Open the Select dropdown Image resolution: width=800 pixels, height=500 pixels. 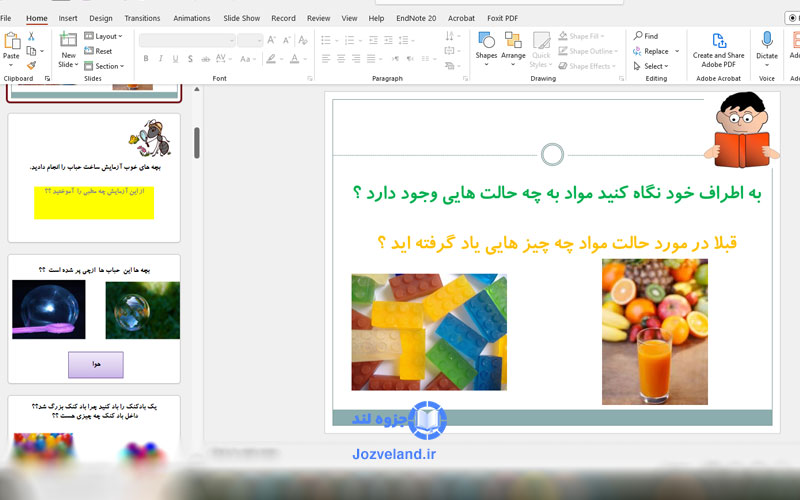(x=651, y=66)
